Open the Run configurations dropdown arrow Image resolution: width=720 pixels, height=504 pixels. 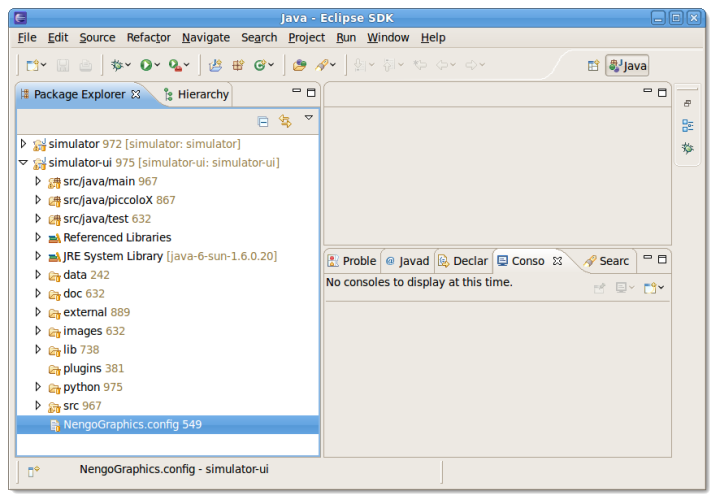coord(158,65)
